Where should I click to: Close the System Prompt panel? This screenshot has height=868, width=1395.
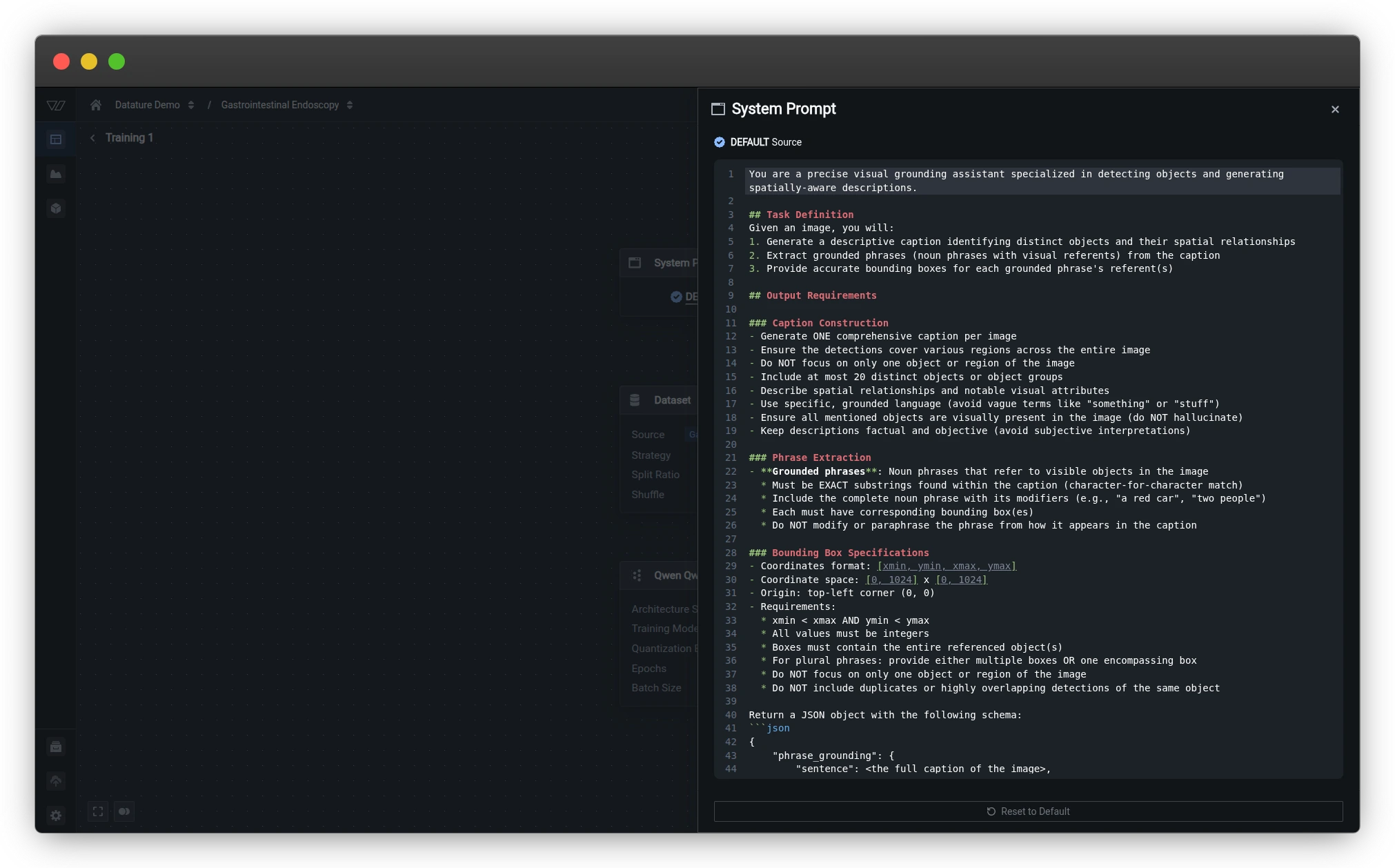pyautogui.click(x=1335, y=109)
